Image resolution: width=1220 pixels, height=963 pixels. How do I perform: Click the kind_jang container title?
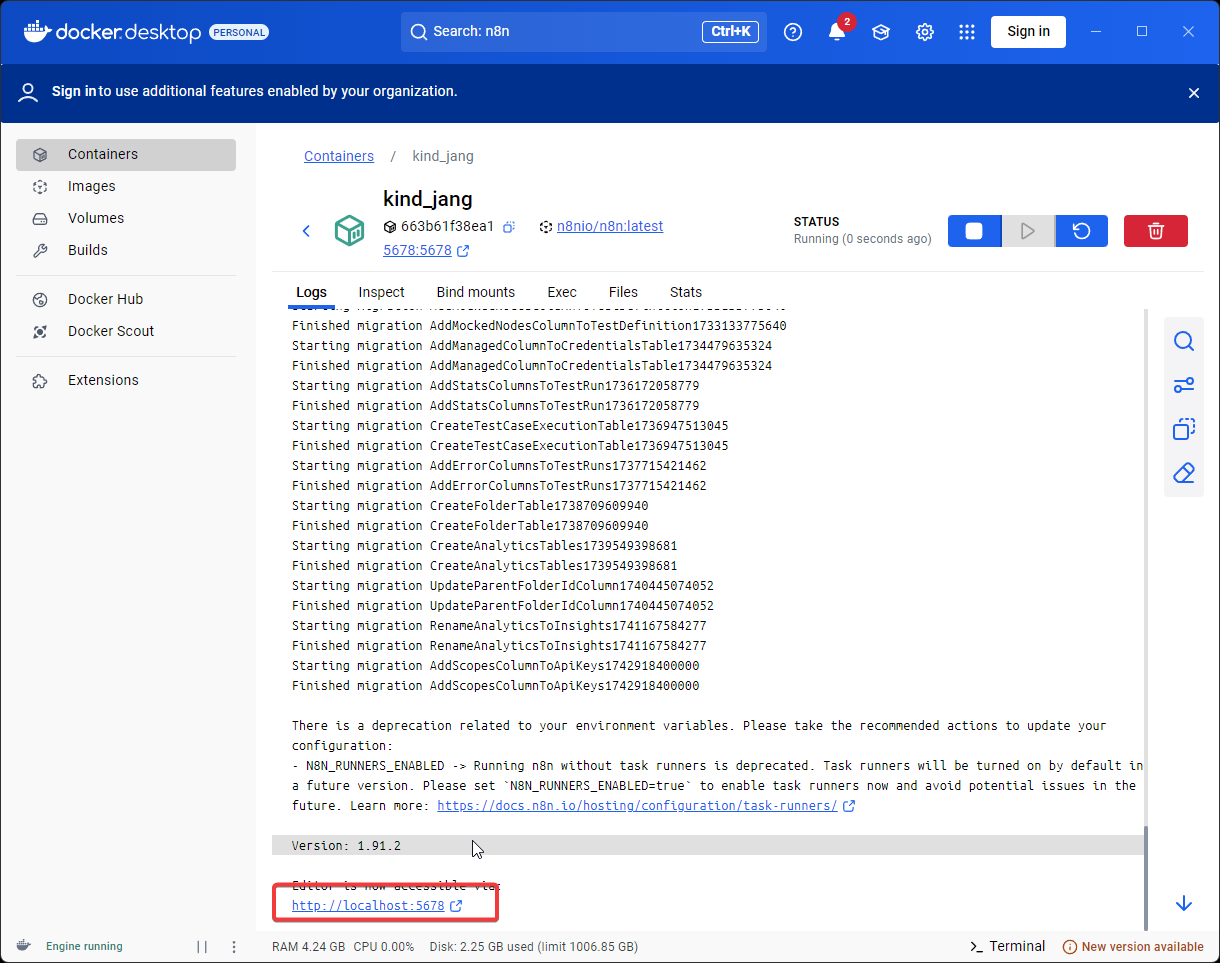click(x=428, y=199)
